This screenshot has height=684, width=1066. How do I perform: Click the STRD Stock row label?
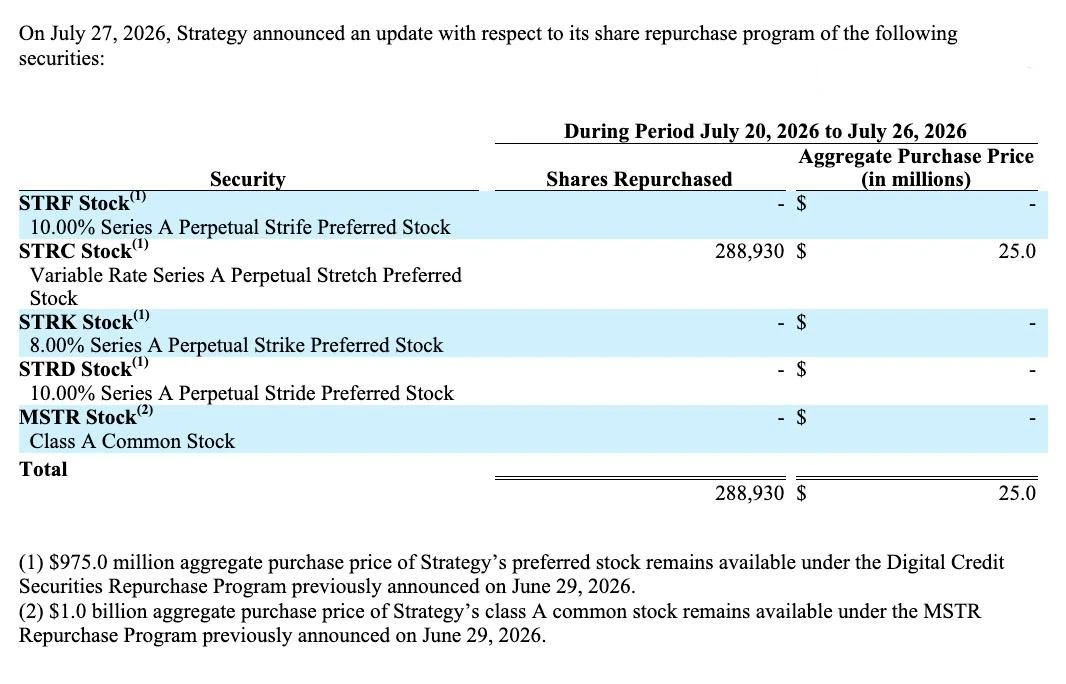(84, 369)
